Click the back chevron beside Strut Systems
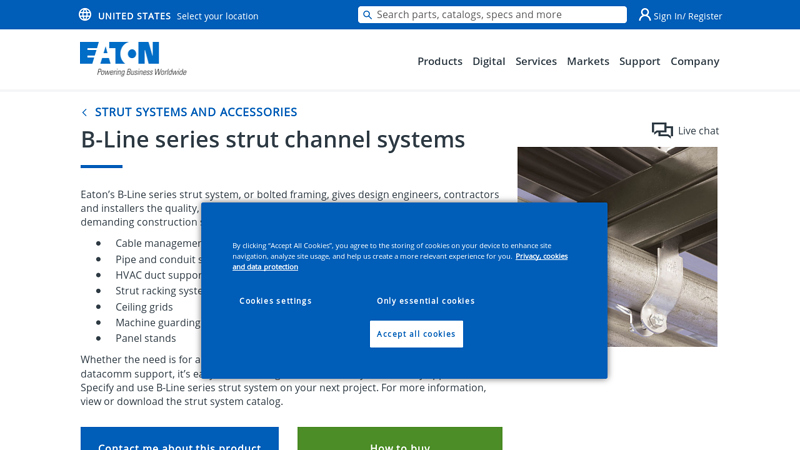800x450 pixels. pos(84,112)
